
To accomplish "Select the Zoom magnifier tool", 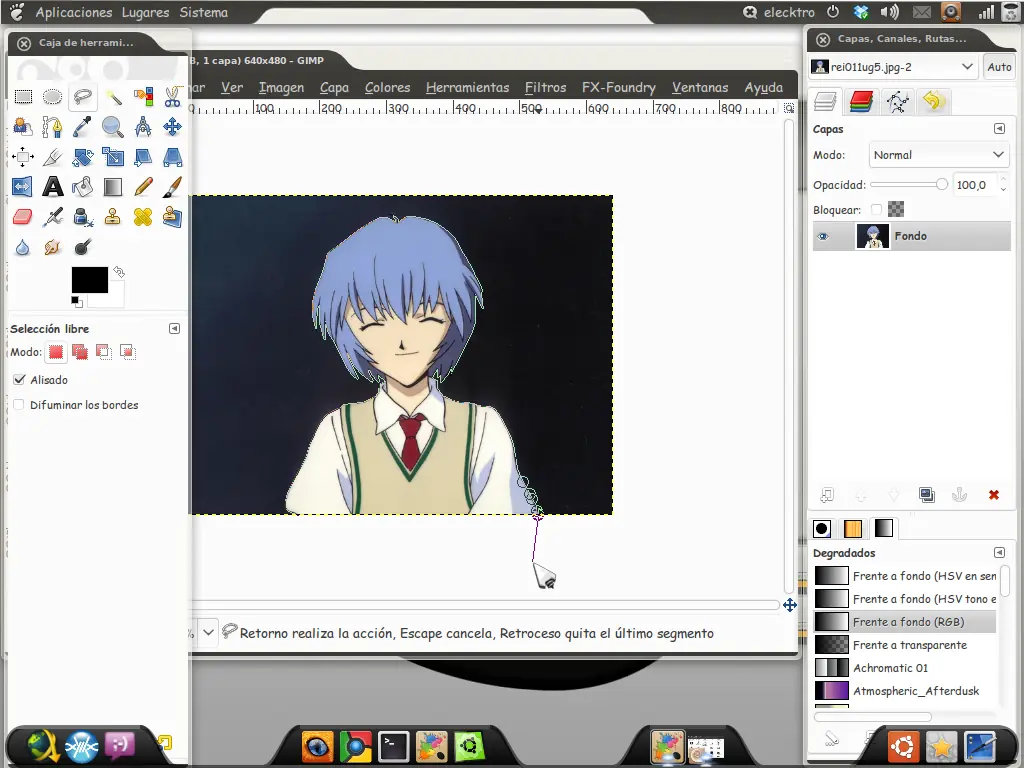I will [113, 127].
